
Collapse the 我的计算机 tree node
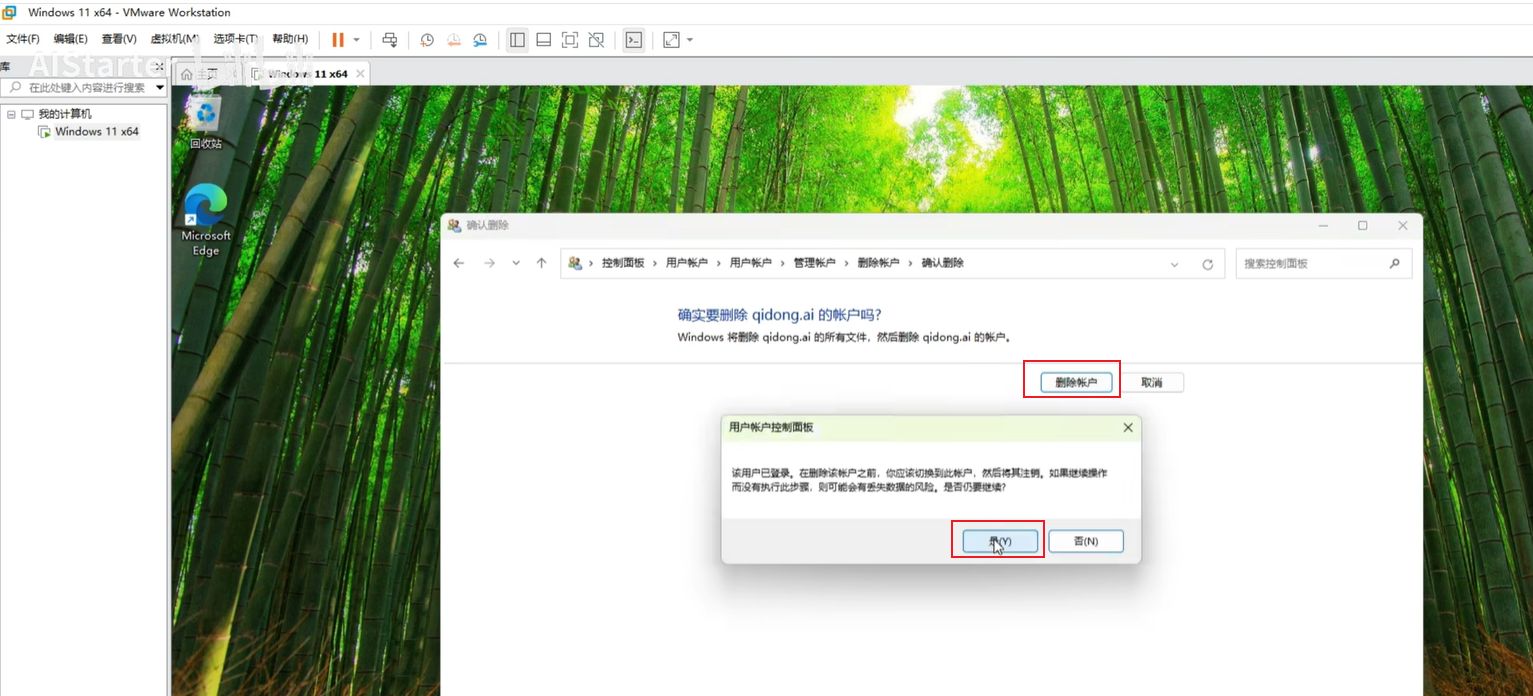point(11,114)
